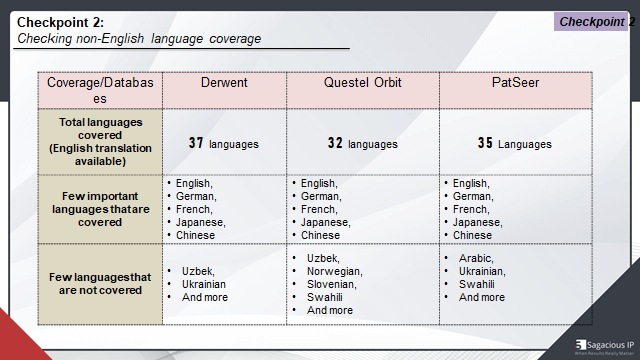Click Uzbek in the Derwent column
The image size is (640, 360).
tap(198, 271)
